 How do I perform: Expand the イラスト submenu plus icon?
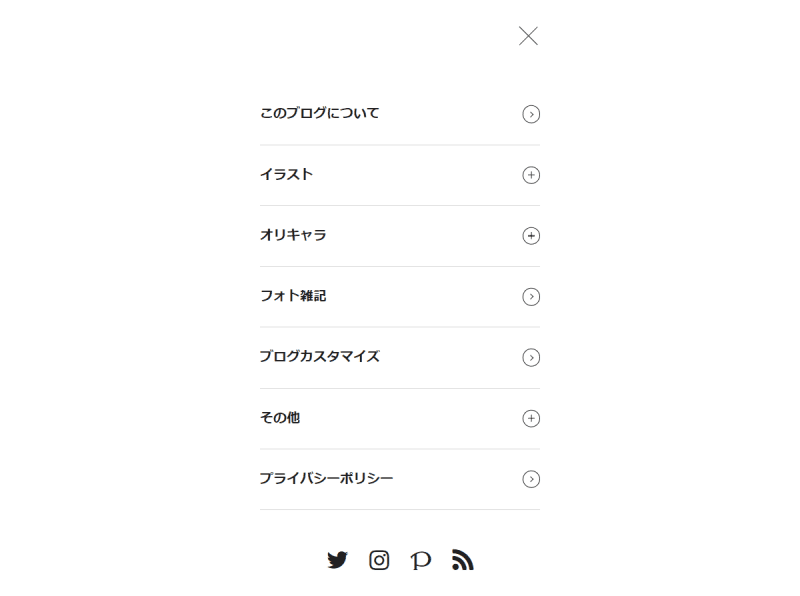(x=531, y=175)
